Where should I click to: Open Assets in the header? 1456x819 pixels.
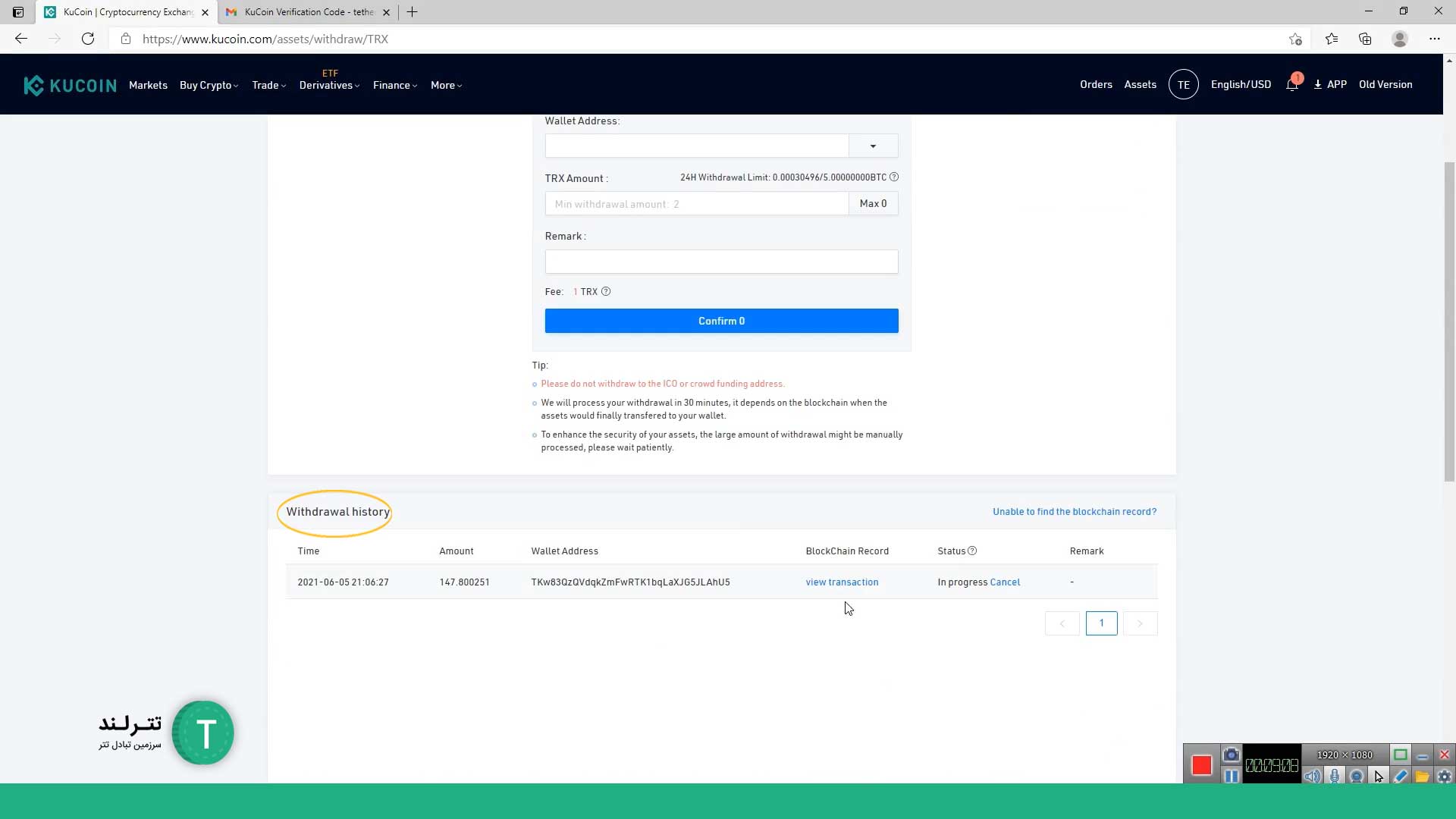(x=1140, y=84)
